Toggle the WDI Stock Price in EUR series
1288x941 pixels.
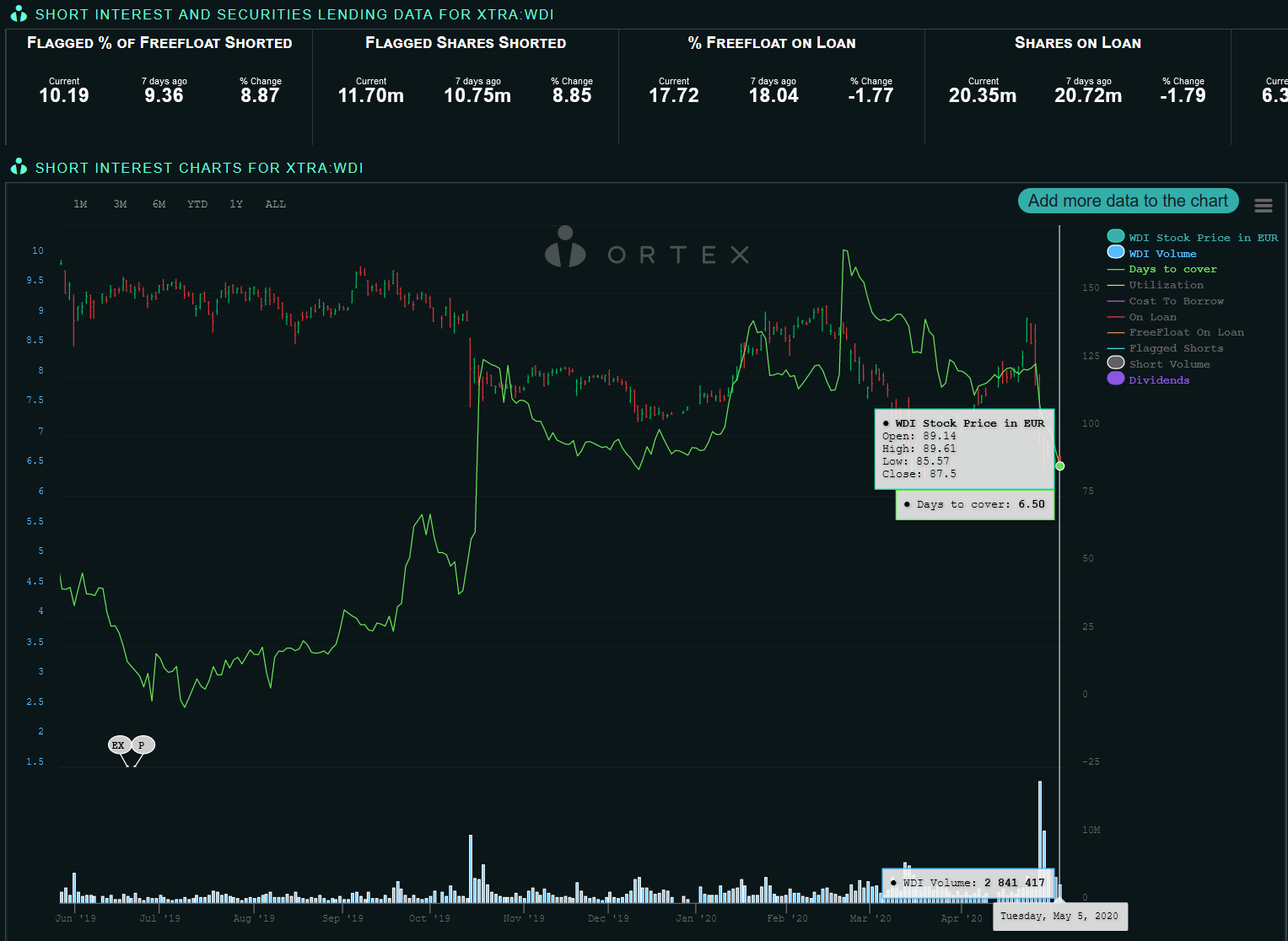[1204, 238]
